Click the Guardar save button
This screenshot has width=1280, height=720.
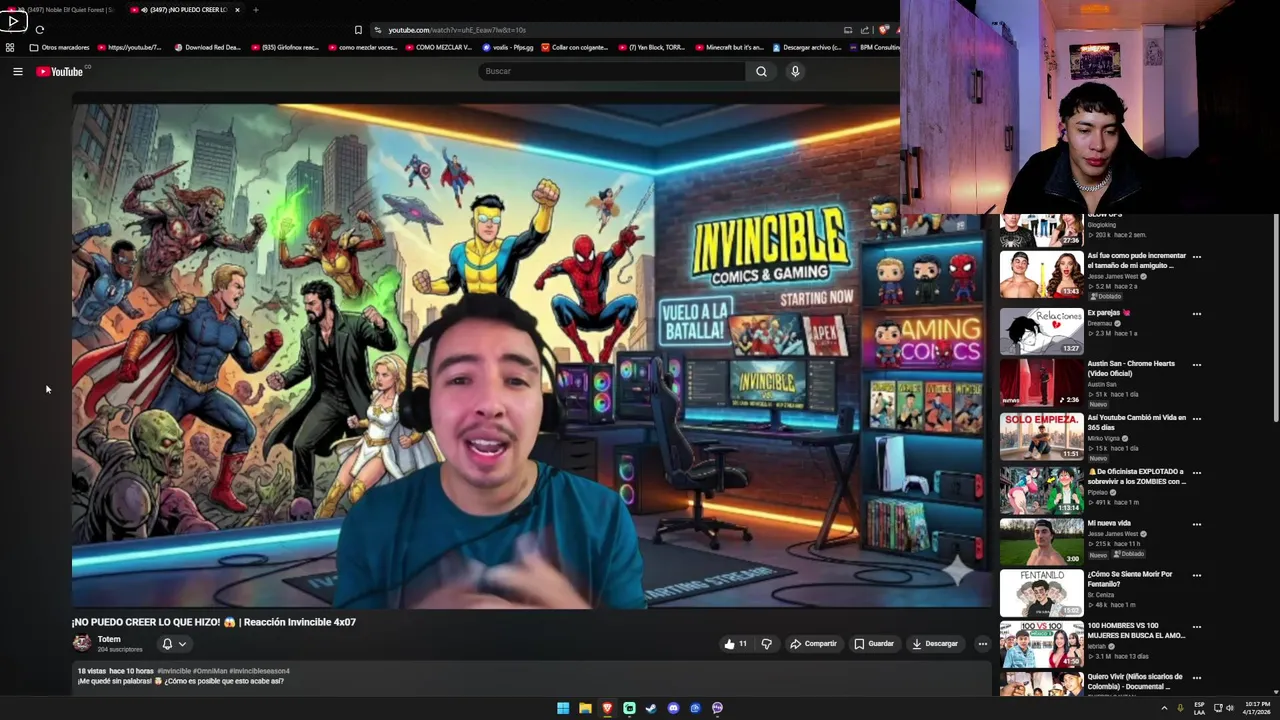click(x=874, y=644)
